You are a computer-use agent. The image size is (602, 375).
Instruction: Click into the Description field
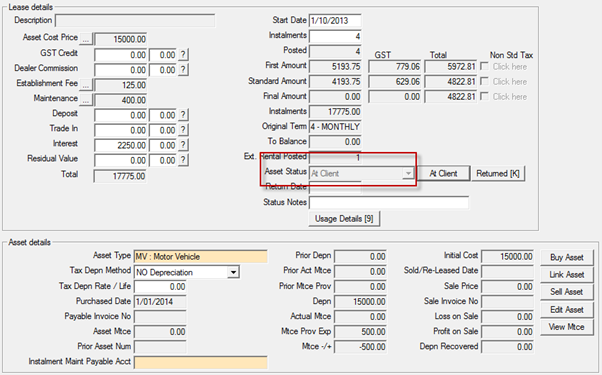(135, 21)
